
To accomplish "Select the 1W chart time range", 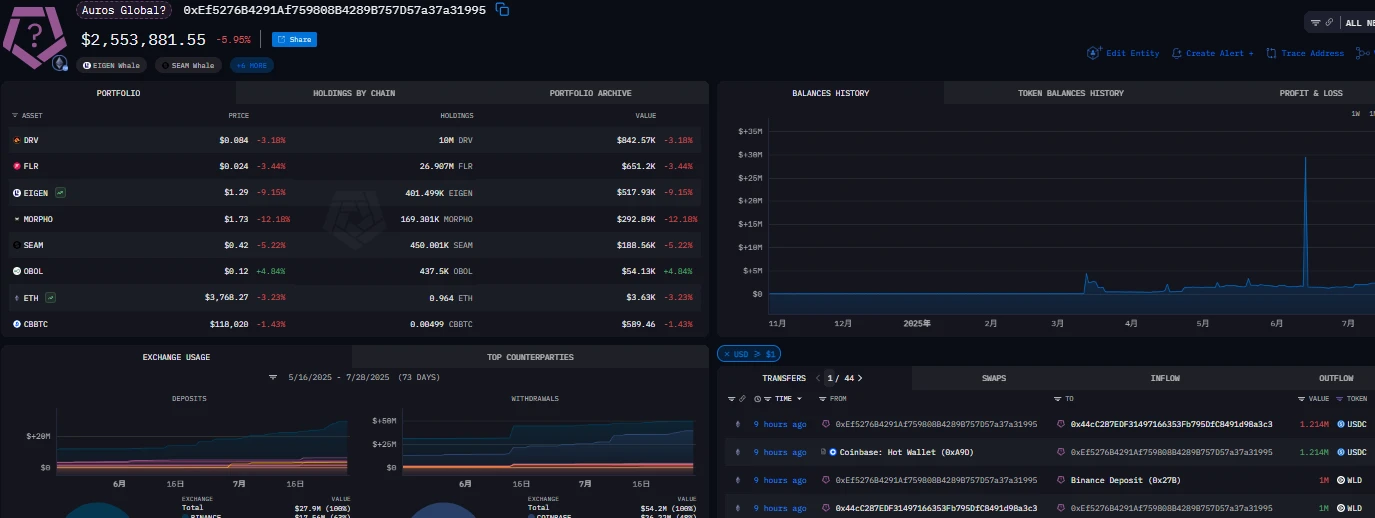I will pos(1356,114).
